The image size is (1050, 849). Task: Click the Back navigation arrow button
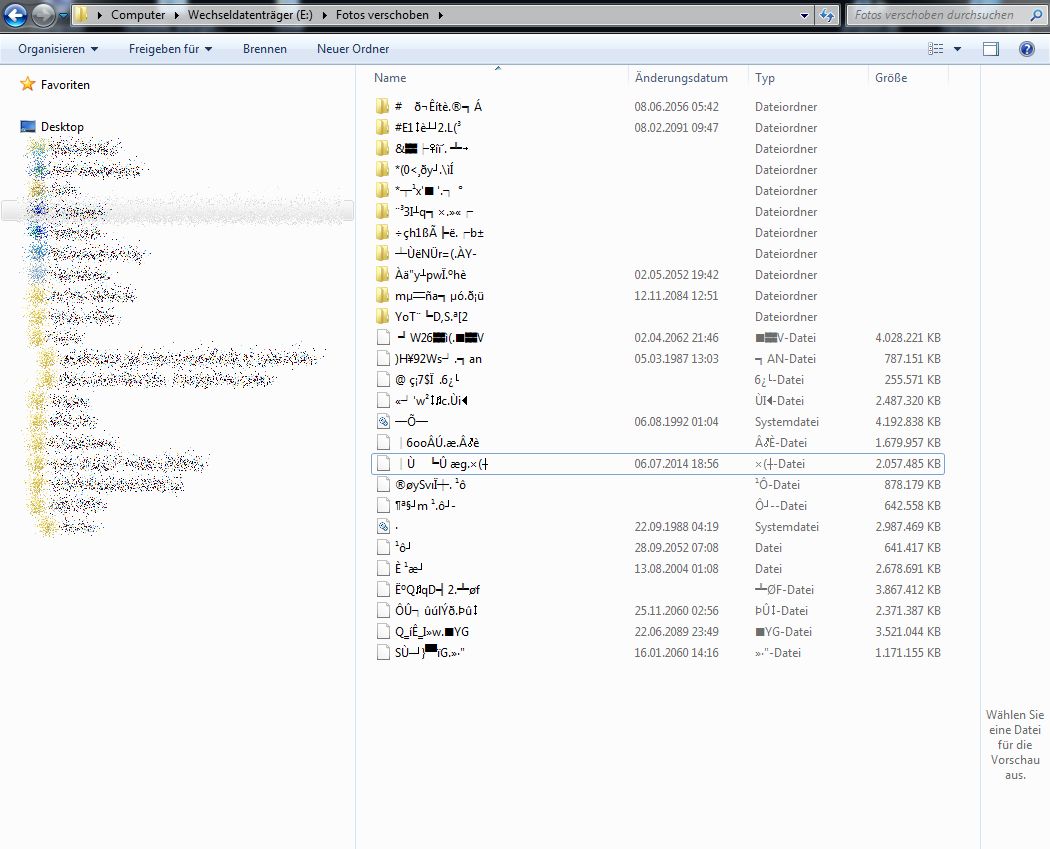[17, 15]
